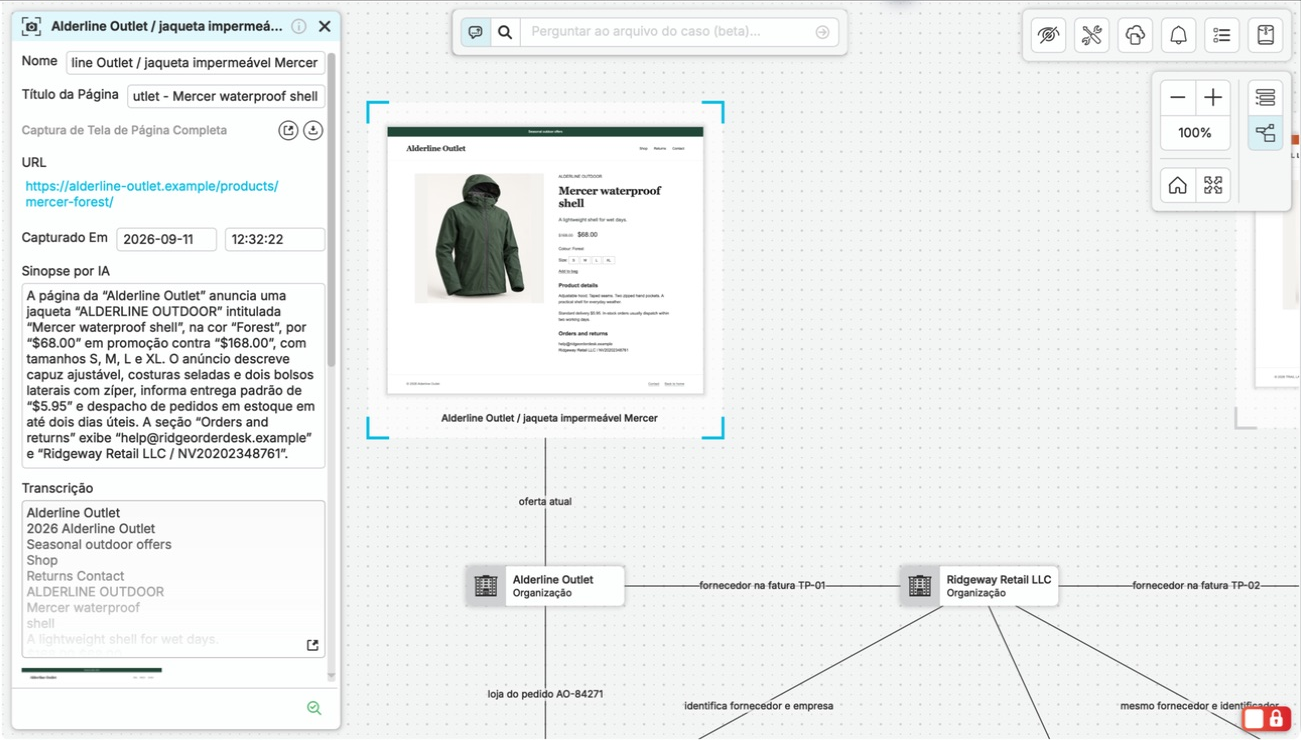This screenshot has width=1301, height=740.
Task: Open the alderline-outlet.example product URL link
Action: click(x=152, y=194)
